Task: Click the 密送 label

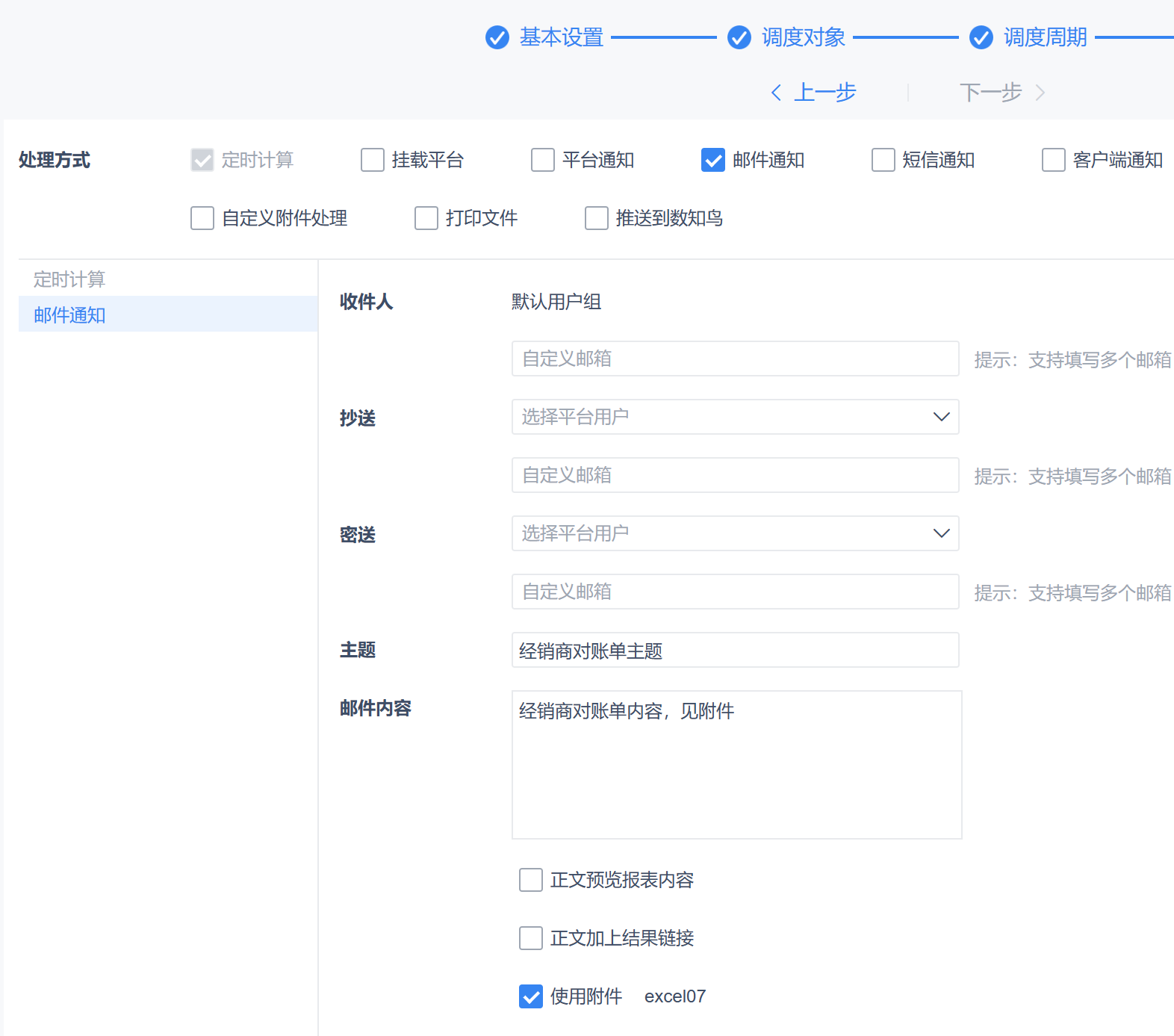Action: coord(358,535)
